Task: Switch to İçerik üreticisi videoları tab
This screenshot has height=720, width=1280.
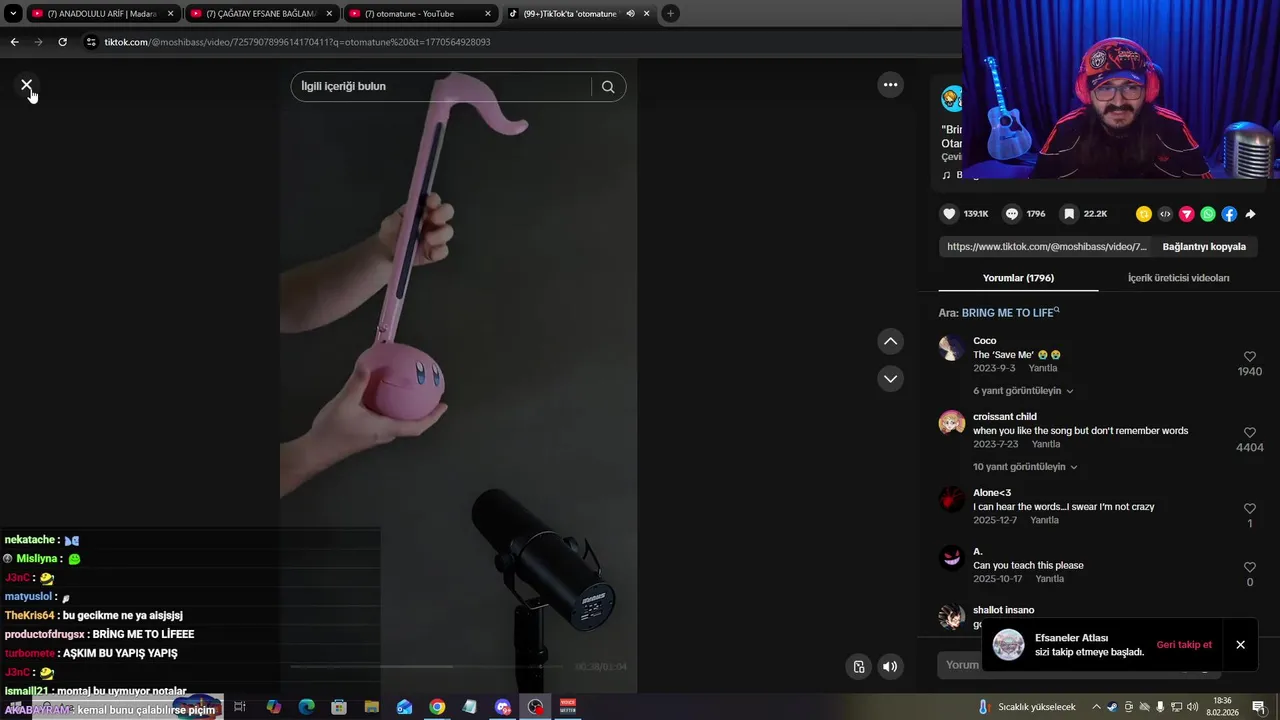Action: point(1178,278)
